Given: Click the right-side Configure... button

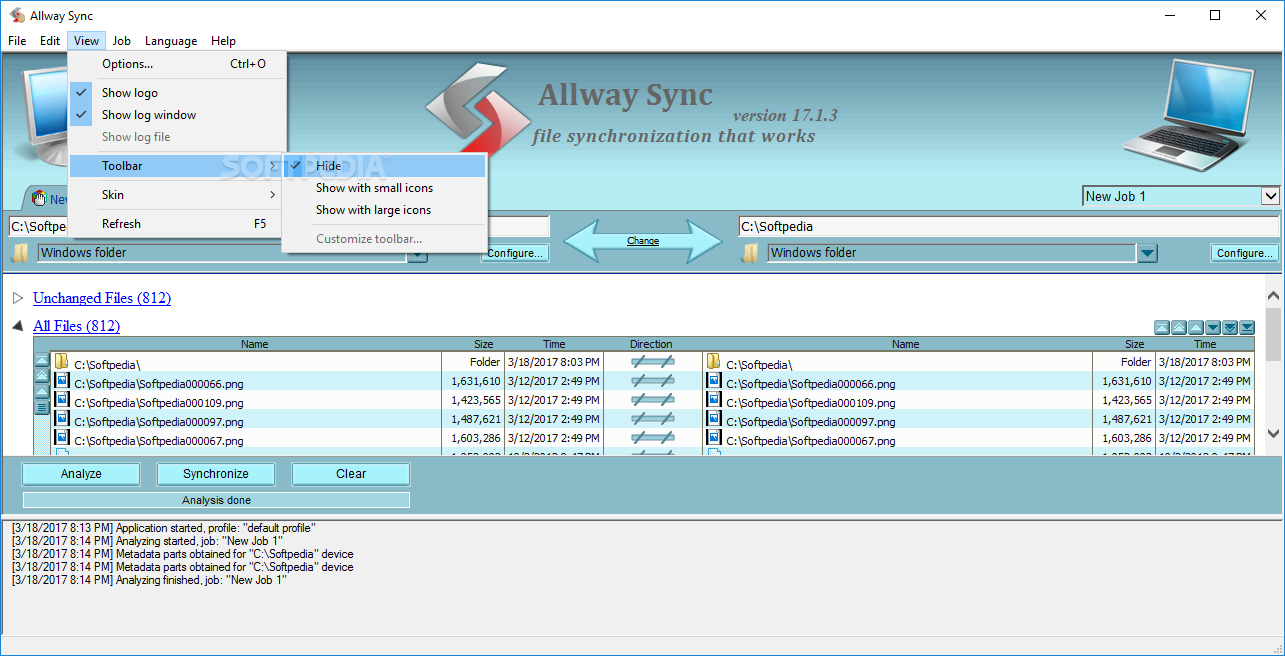Looking at the screenshot, I should coord(1245,253).
